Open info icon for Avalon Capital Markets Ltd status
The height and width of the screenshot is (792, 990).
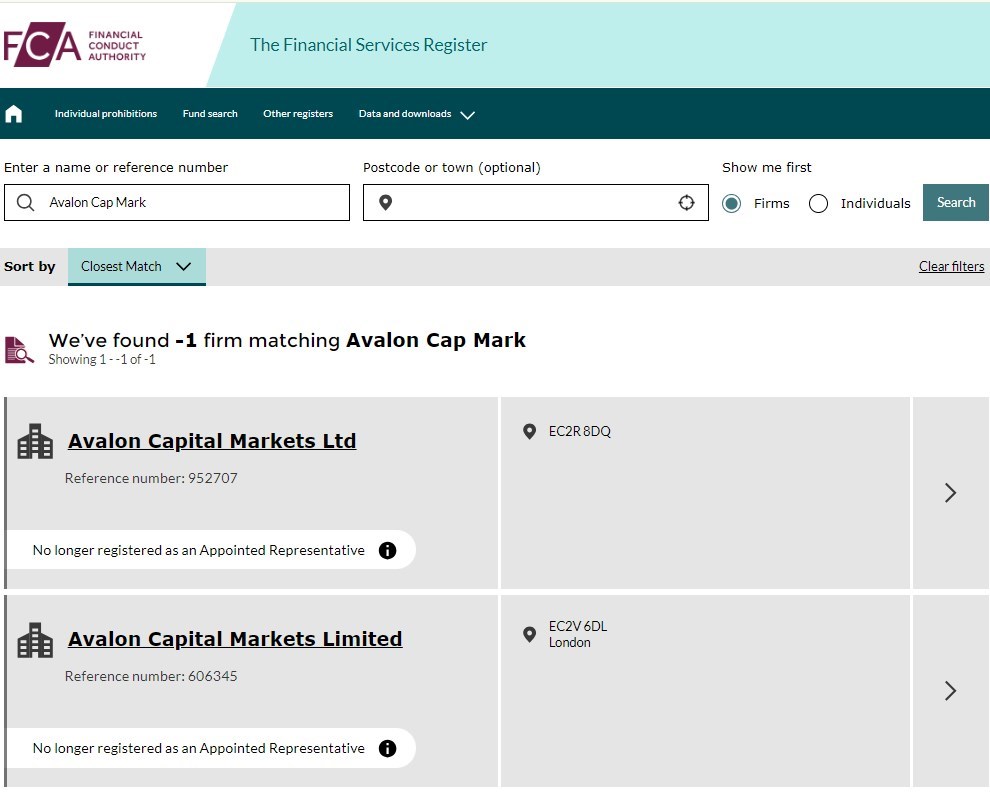(387, 551)
